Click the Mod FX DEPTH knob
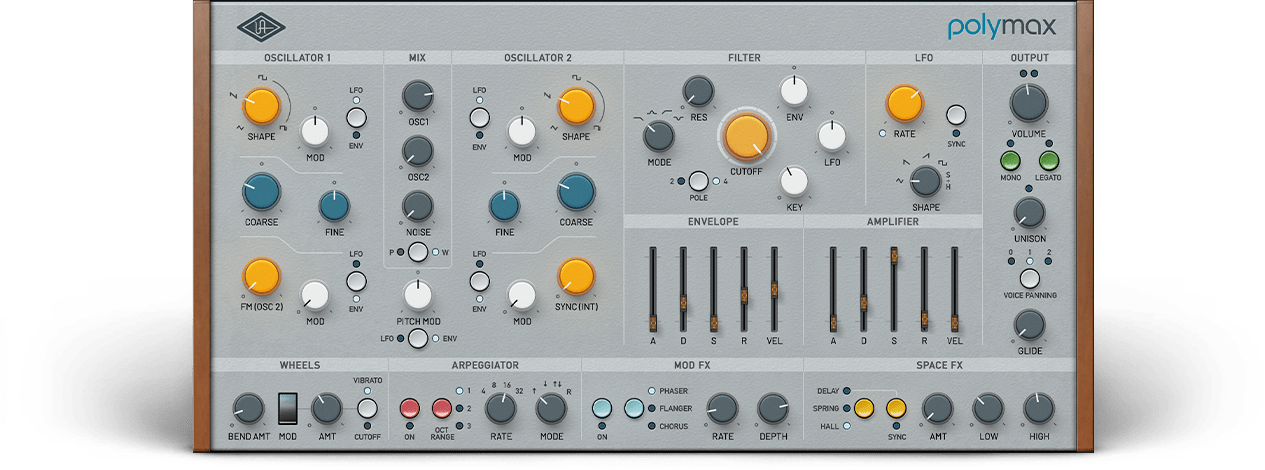1265x470 pixels. (772, 408)
